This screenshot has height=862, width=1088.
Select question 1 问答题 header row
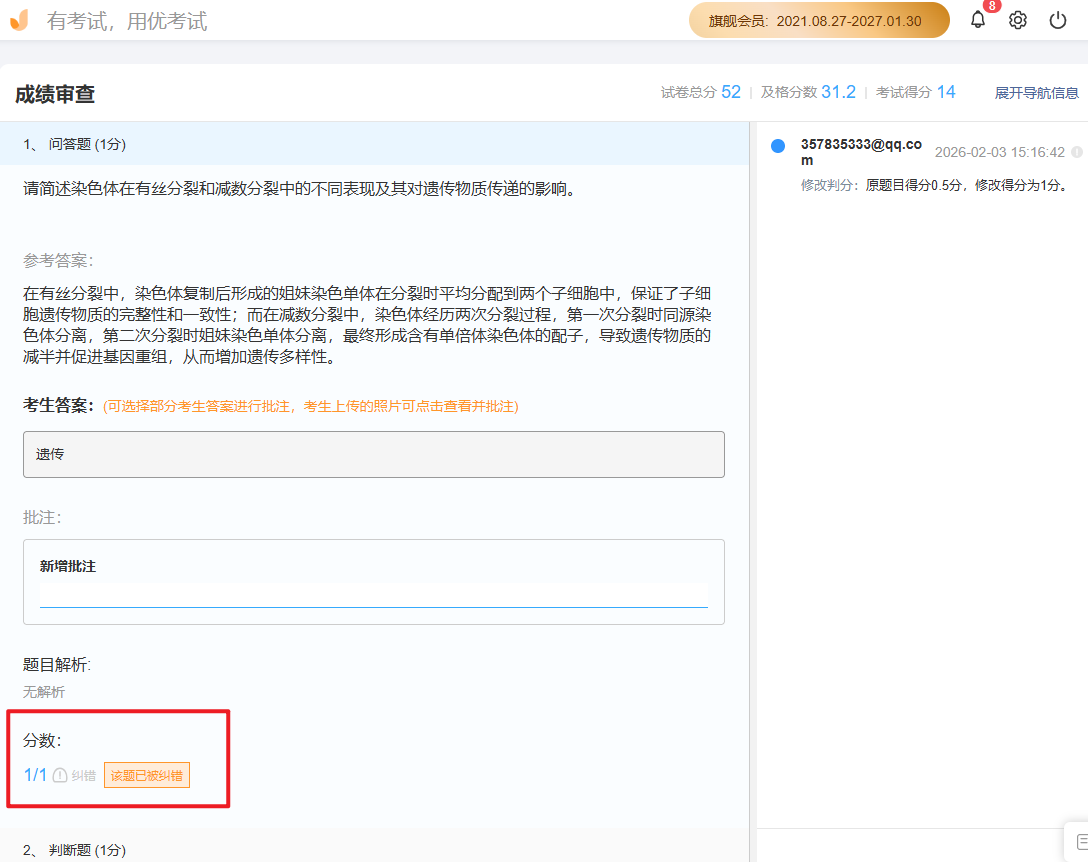(x=373, y=144)
